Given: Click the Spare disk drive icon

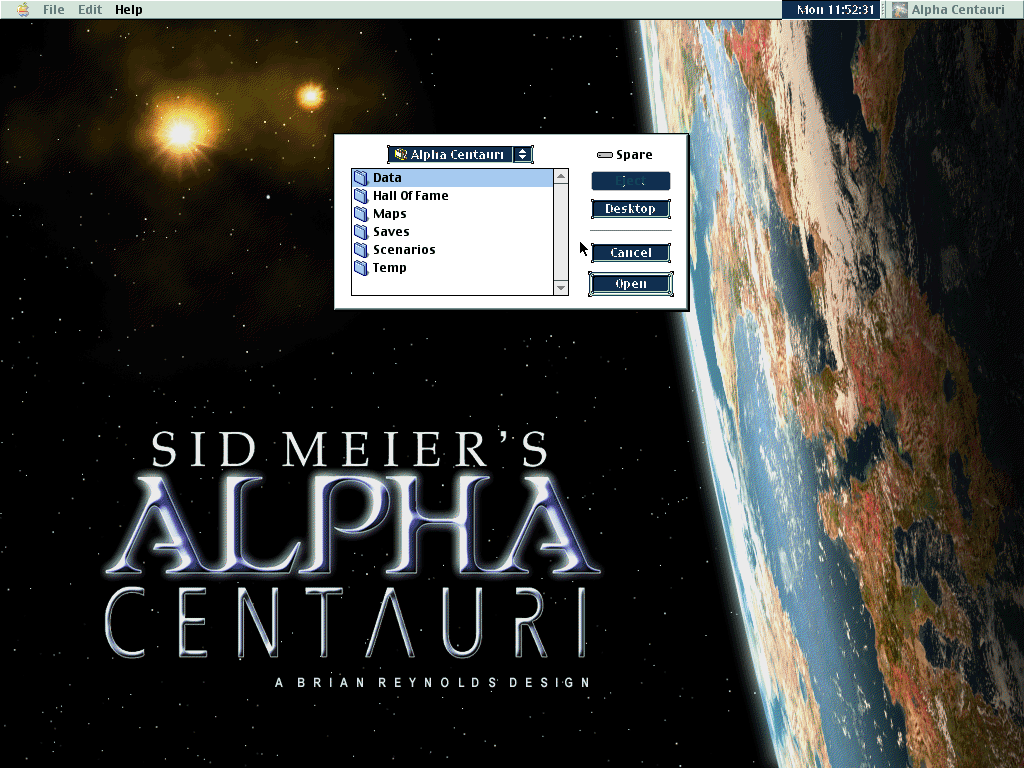Looking at the screenshot, I should (x=604, y=155).
